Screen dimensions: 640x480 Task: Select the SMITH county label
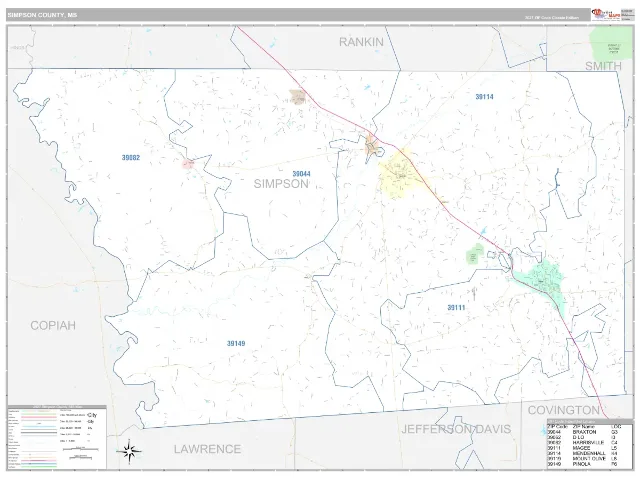(x=603, y=66)
